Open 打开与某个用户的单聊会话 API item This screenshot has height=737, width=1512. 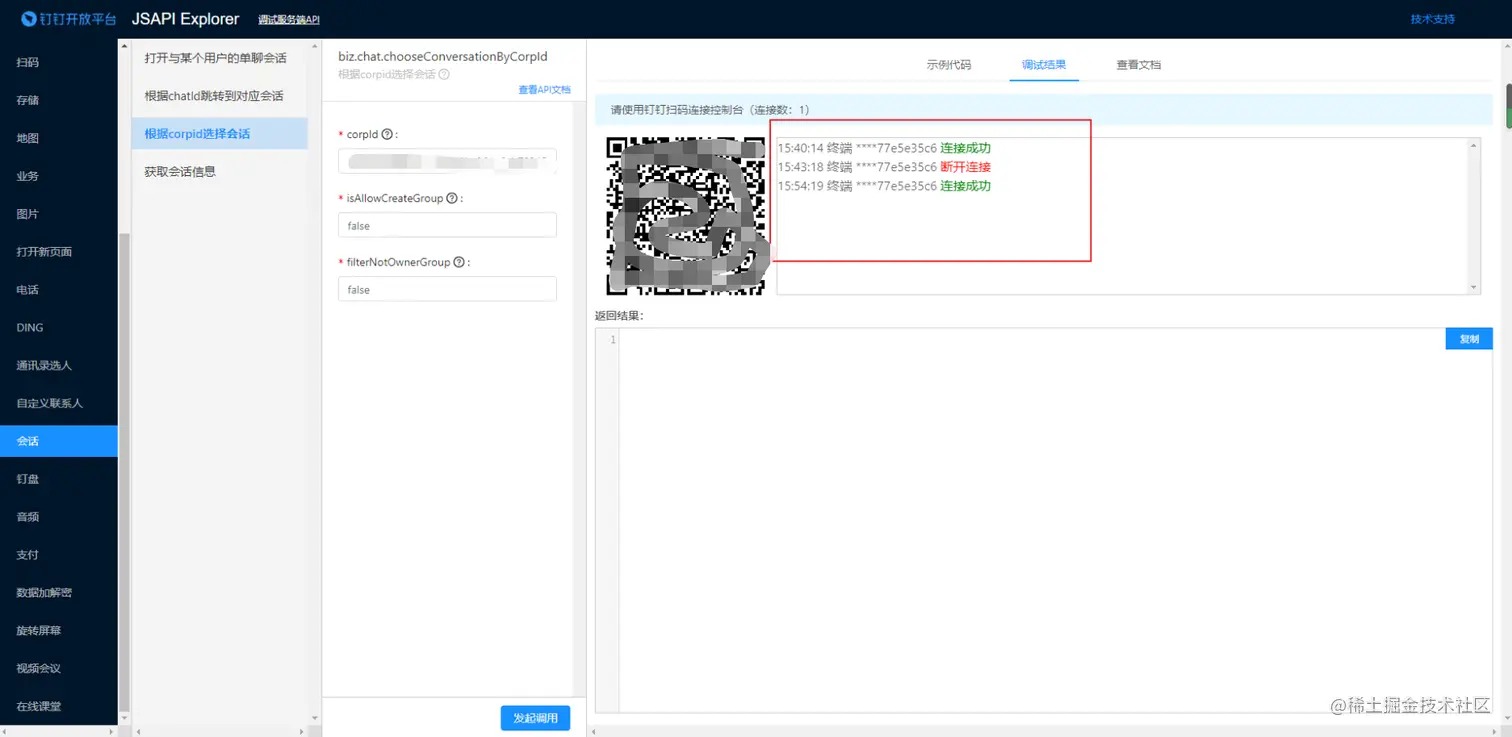point(219,58)
